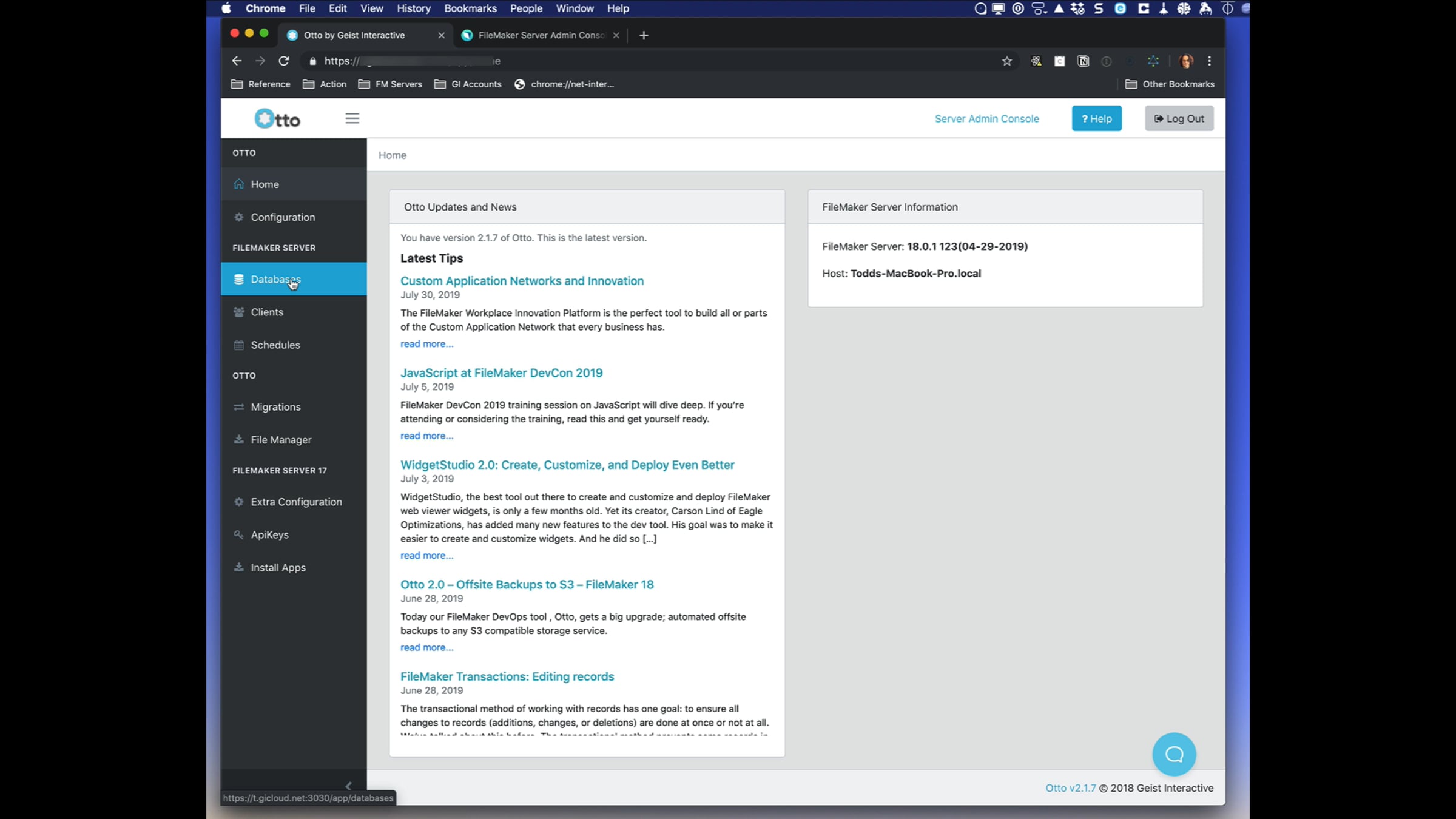This screenshot has width=1456, height=819.
Task: Open JavaScript at FileMaker DevCon 2019 article
Action: point(501,373)
